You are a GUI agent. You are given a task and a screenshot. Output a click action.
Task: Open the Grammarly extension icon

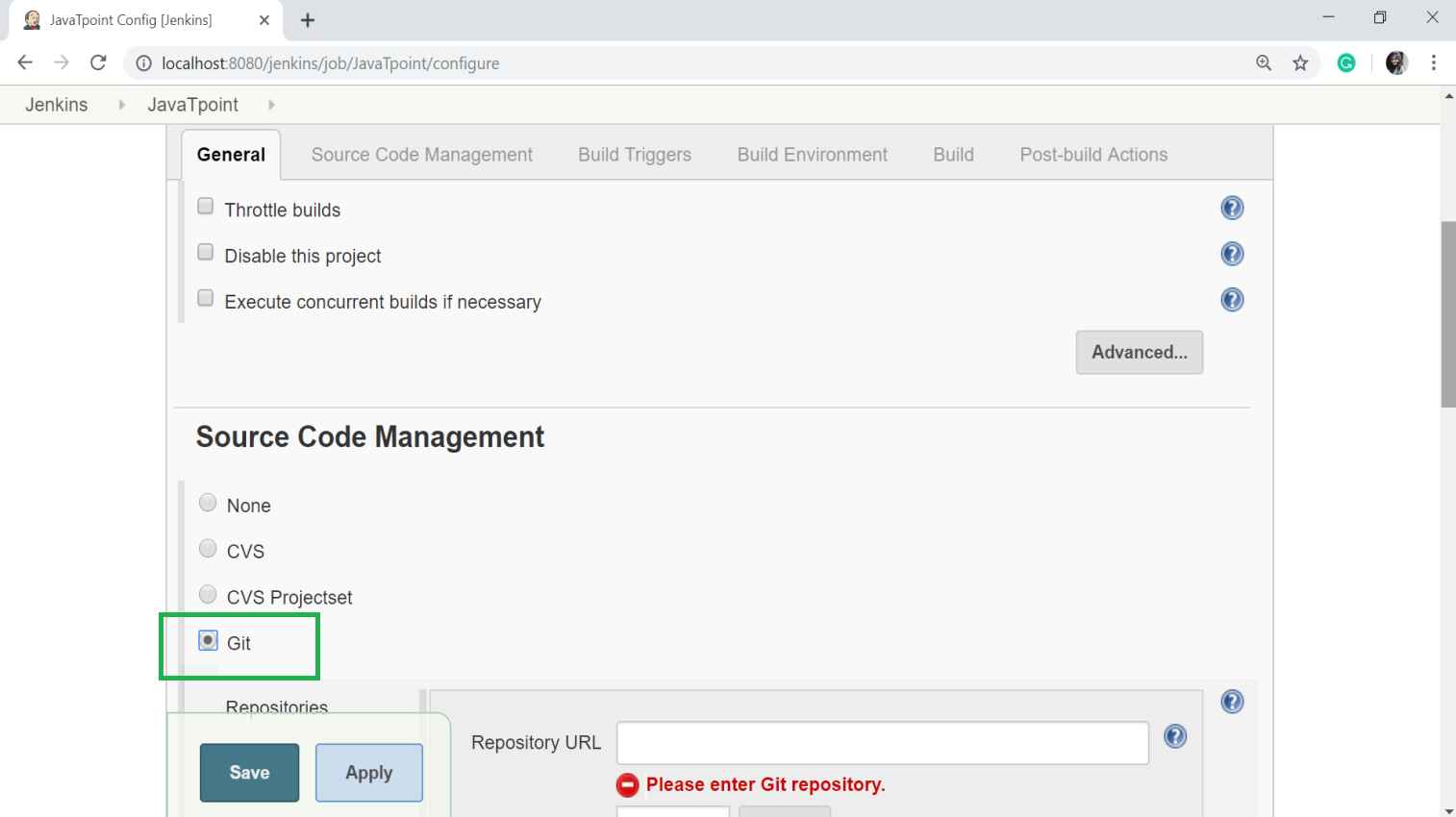[1346, 62]
